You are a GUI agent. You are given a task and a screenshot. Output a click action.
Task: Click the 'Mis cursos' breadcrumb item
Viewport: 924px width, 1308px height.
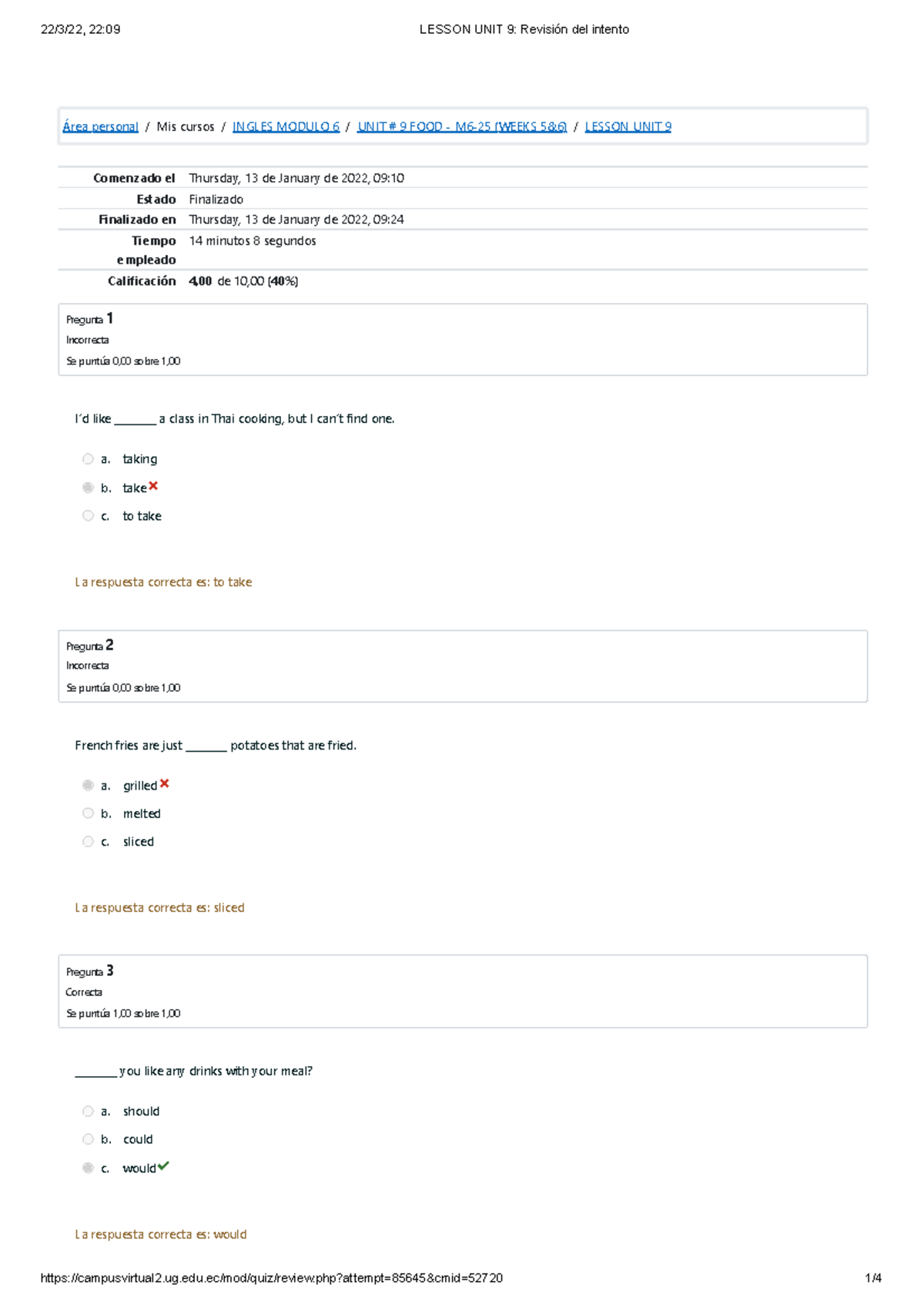pos(186,127)
